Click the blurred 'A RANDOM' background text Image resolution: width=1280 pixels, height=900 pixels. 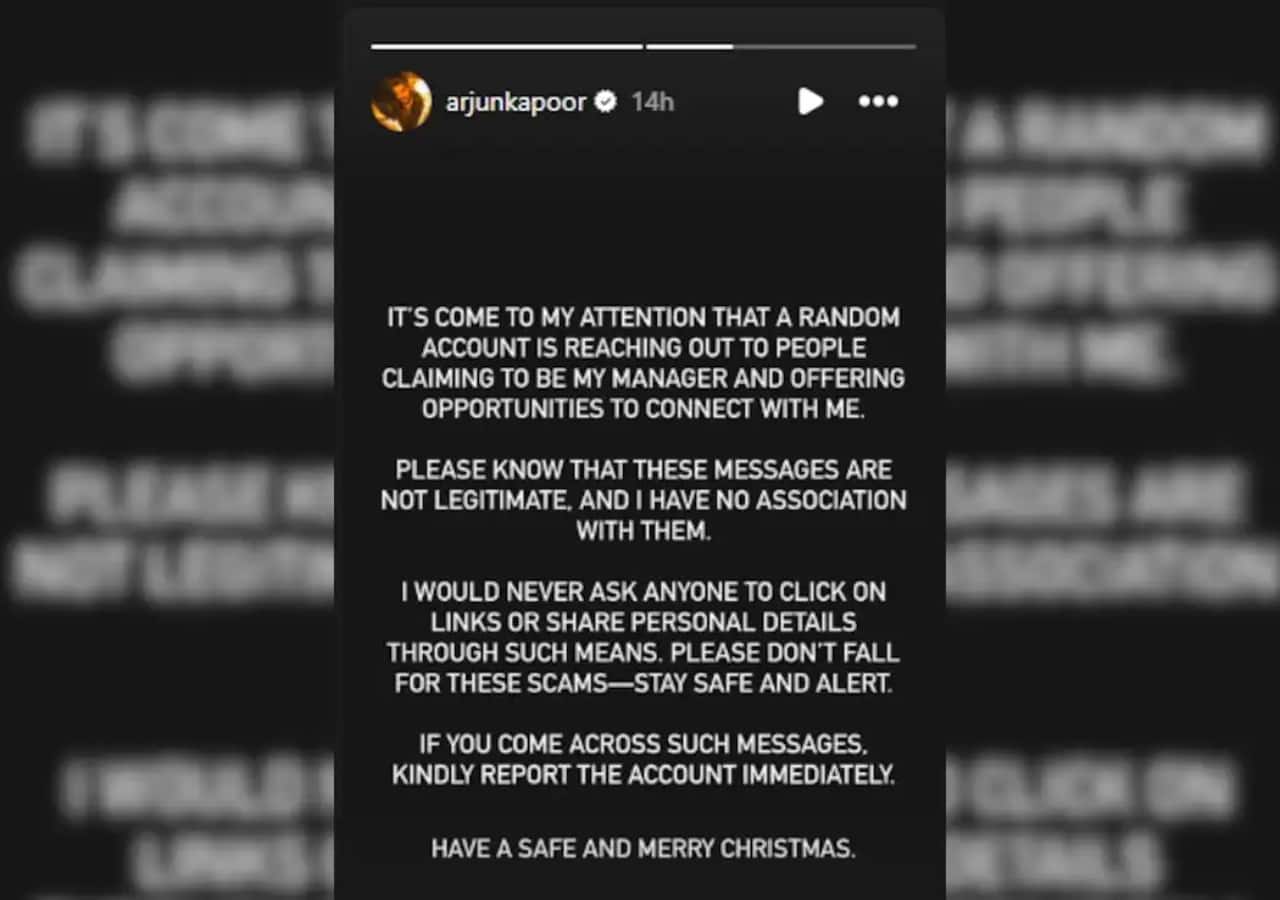pos(1112,132)
